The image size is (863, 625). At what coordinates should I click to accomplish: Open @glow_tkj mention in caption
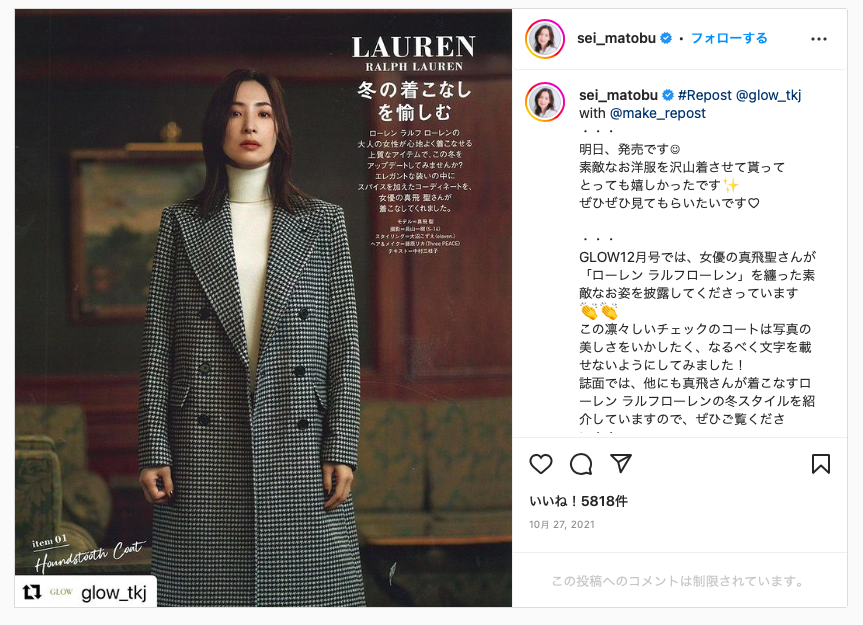point(768,95)
